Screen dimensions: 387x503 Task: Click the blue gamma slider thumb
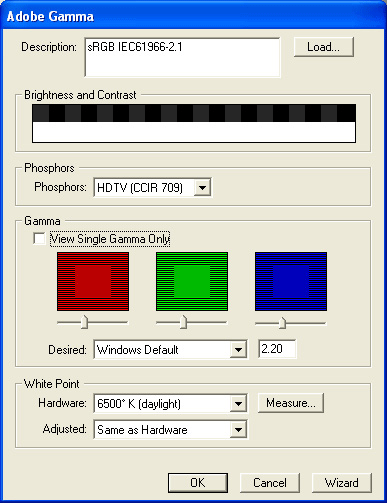click(282, 322)
